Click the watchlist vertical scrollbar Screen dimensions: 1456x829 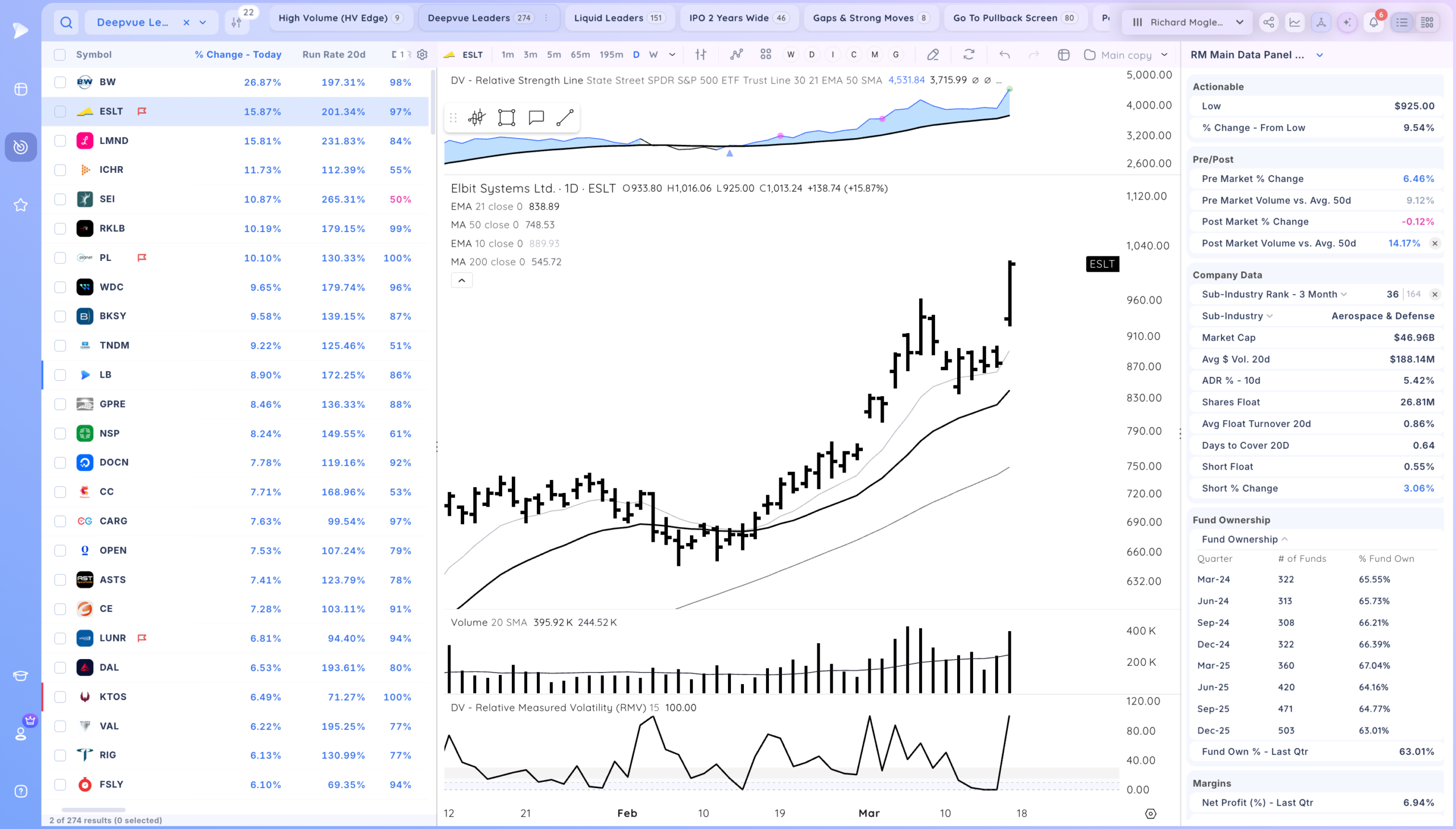tap(432, 102)
